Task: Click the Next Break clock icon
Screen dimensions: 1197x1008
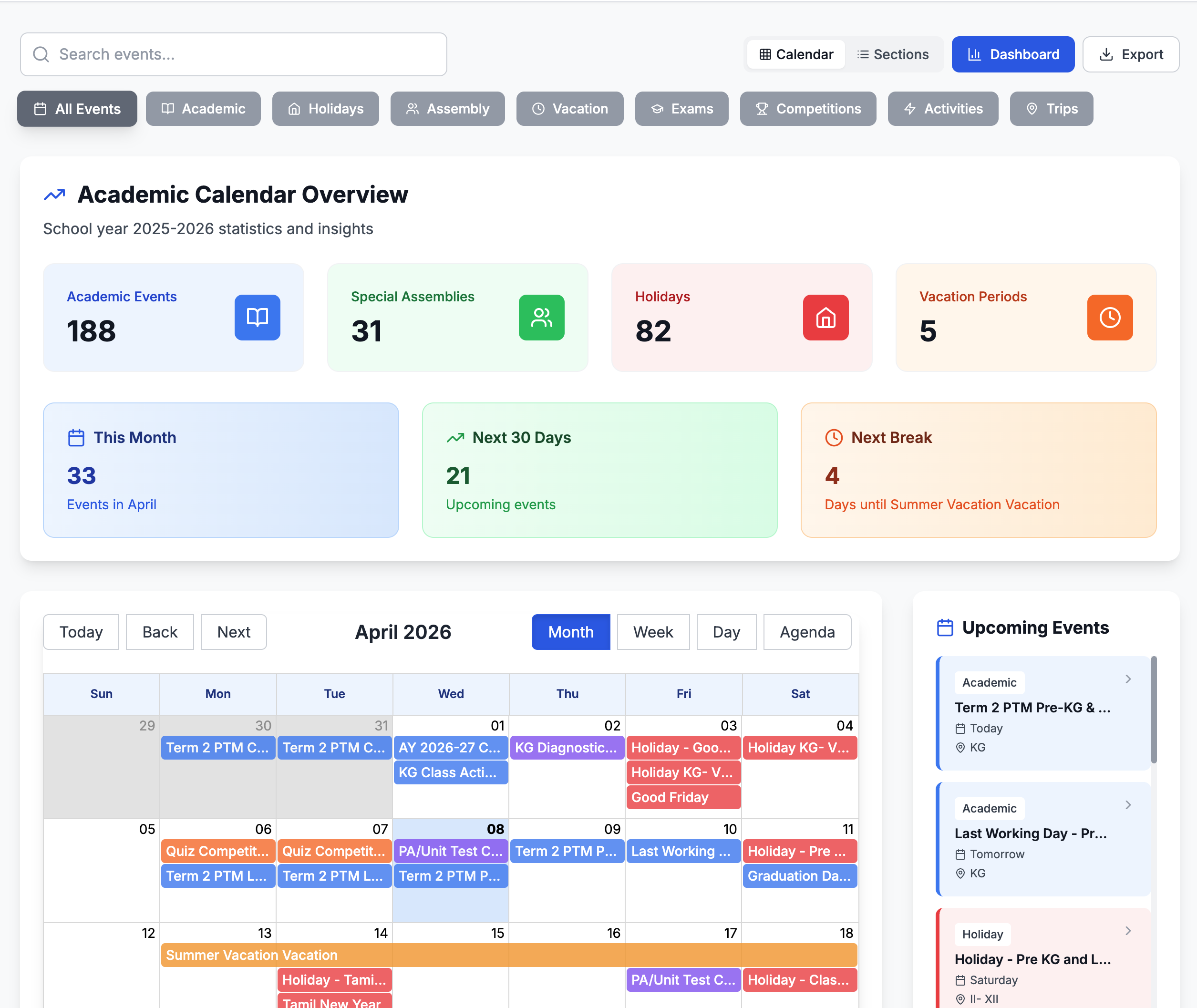Action: point(834,438)
